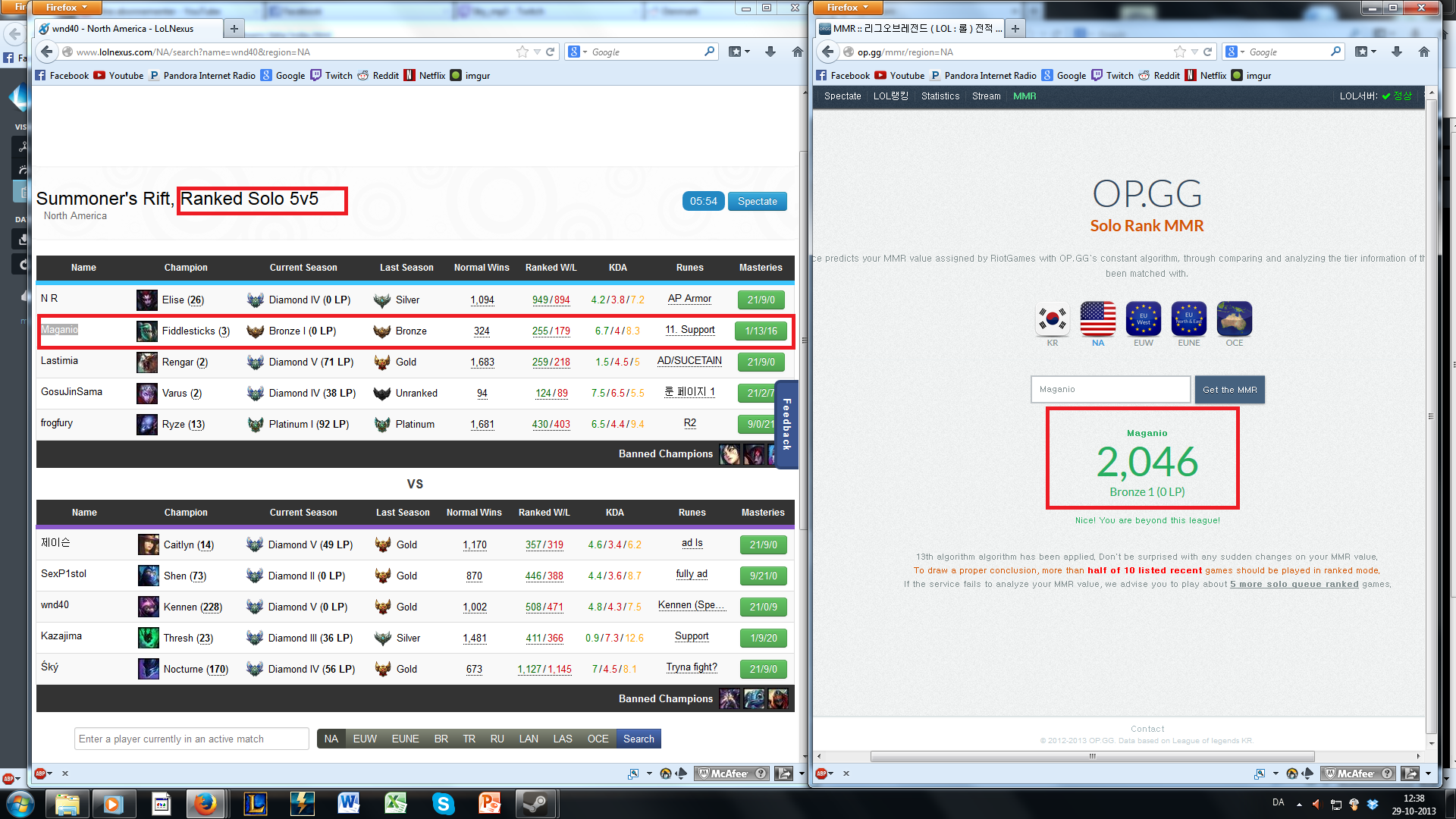Open the AP Armor runes link
Viewport: 1456px width, 819px height.
pyautogui.click(x=689, y=299)
